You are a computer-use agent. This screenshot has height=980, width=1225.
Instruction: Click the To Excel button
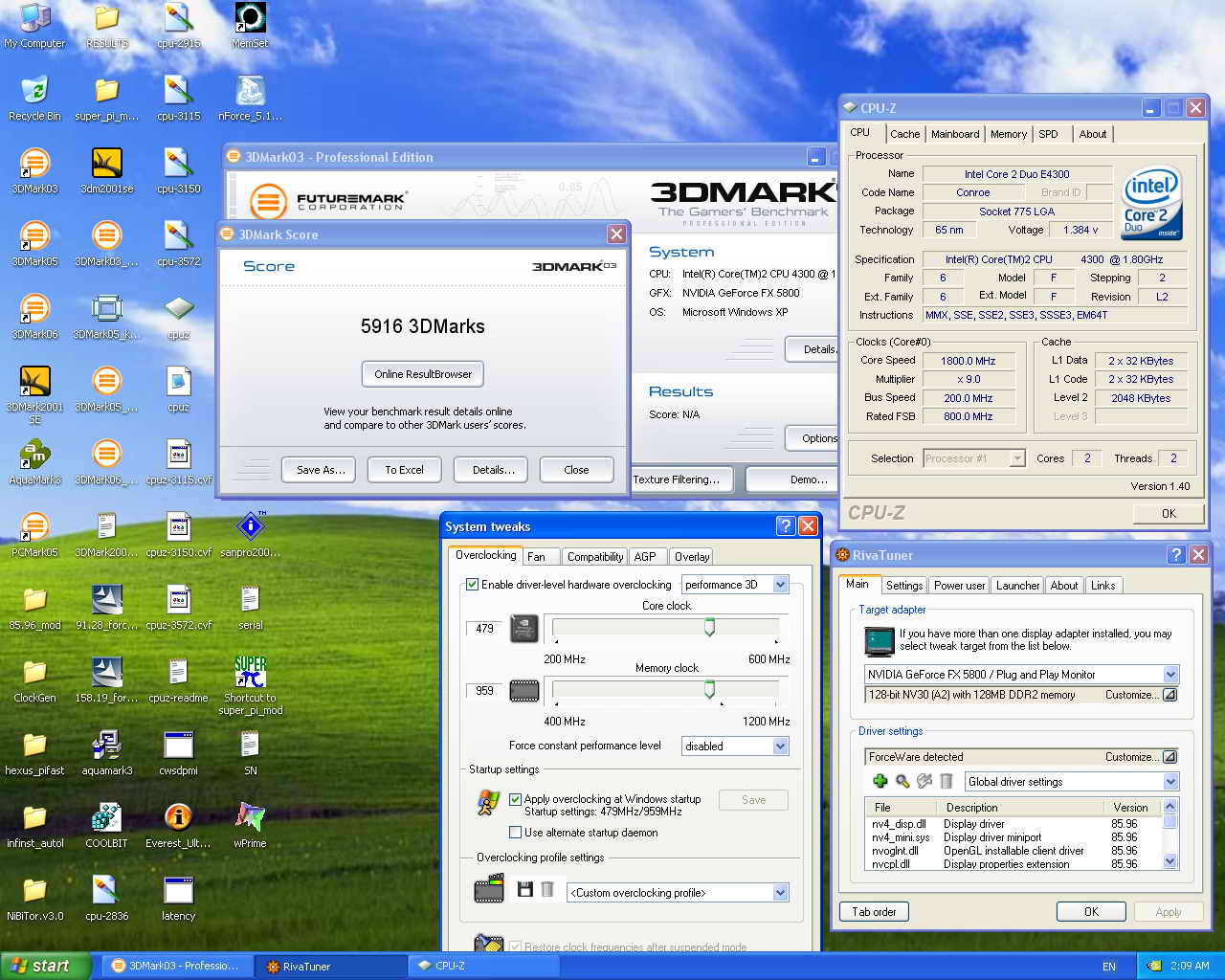[404, 470]
